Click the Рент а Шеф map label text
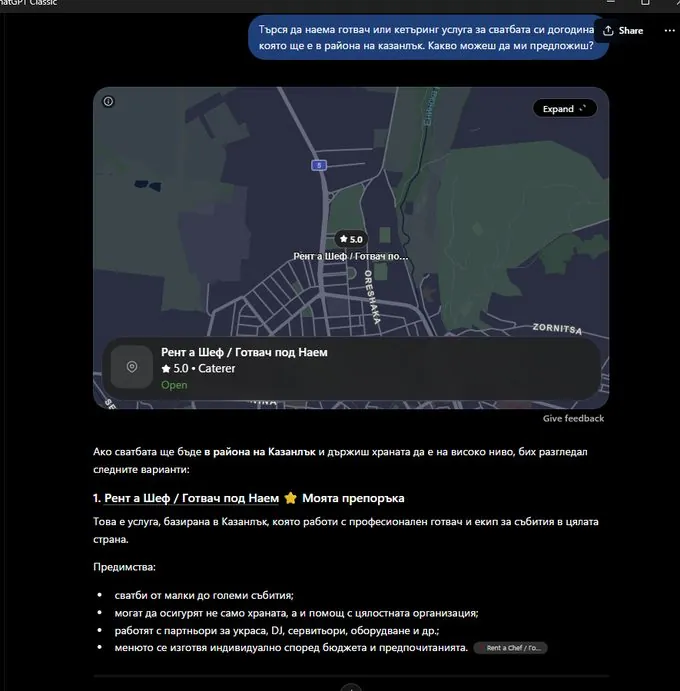The height and width of the screenshot is (691, 680). (351, 256)
